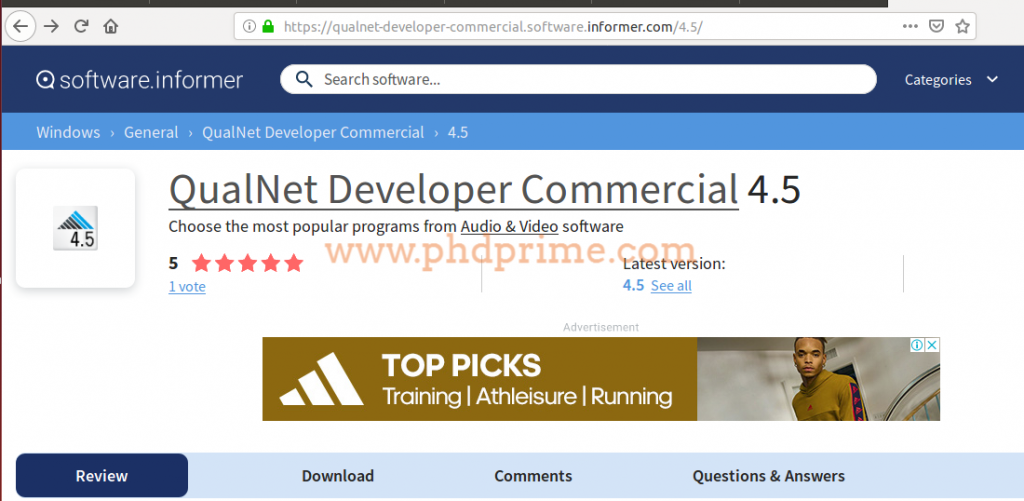This screenshot has height=501, width=1024.
Task: Open the page actions three-dot menu
Action: (909, 27)
